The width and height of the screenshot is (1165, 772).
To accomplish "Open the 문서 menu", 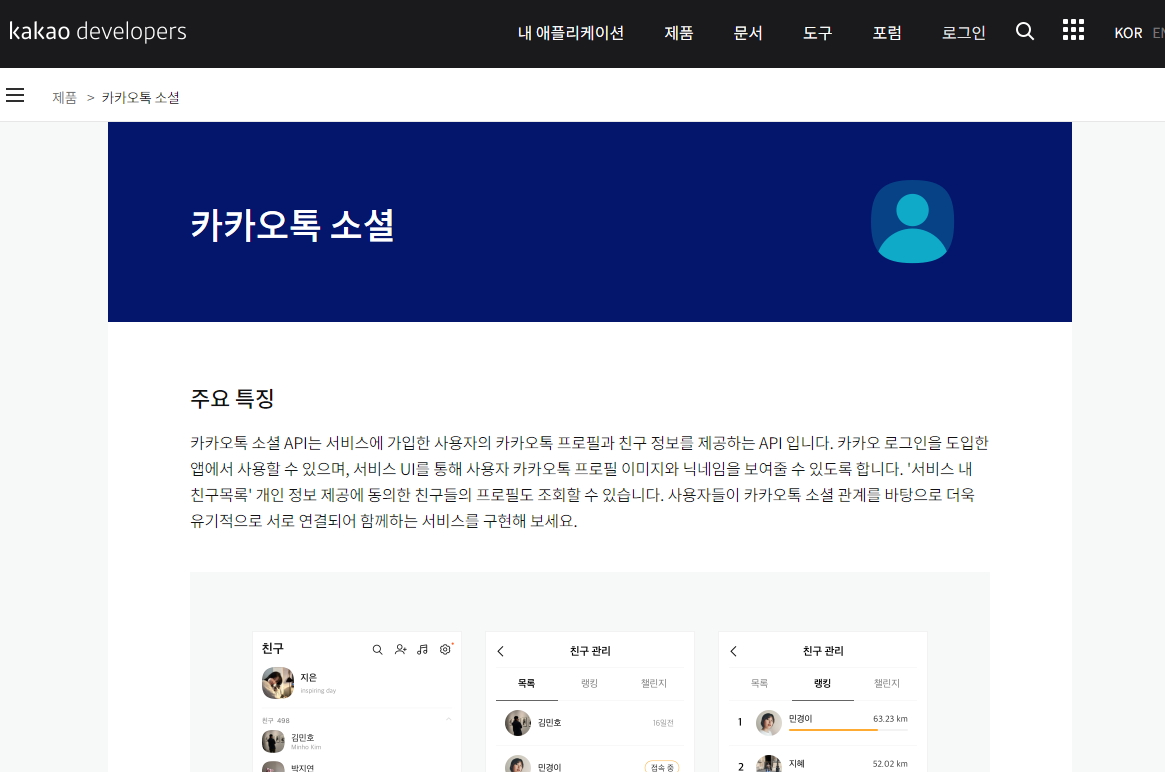I will 747,33.
